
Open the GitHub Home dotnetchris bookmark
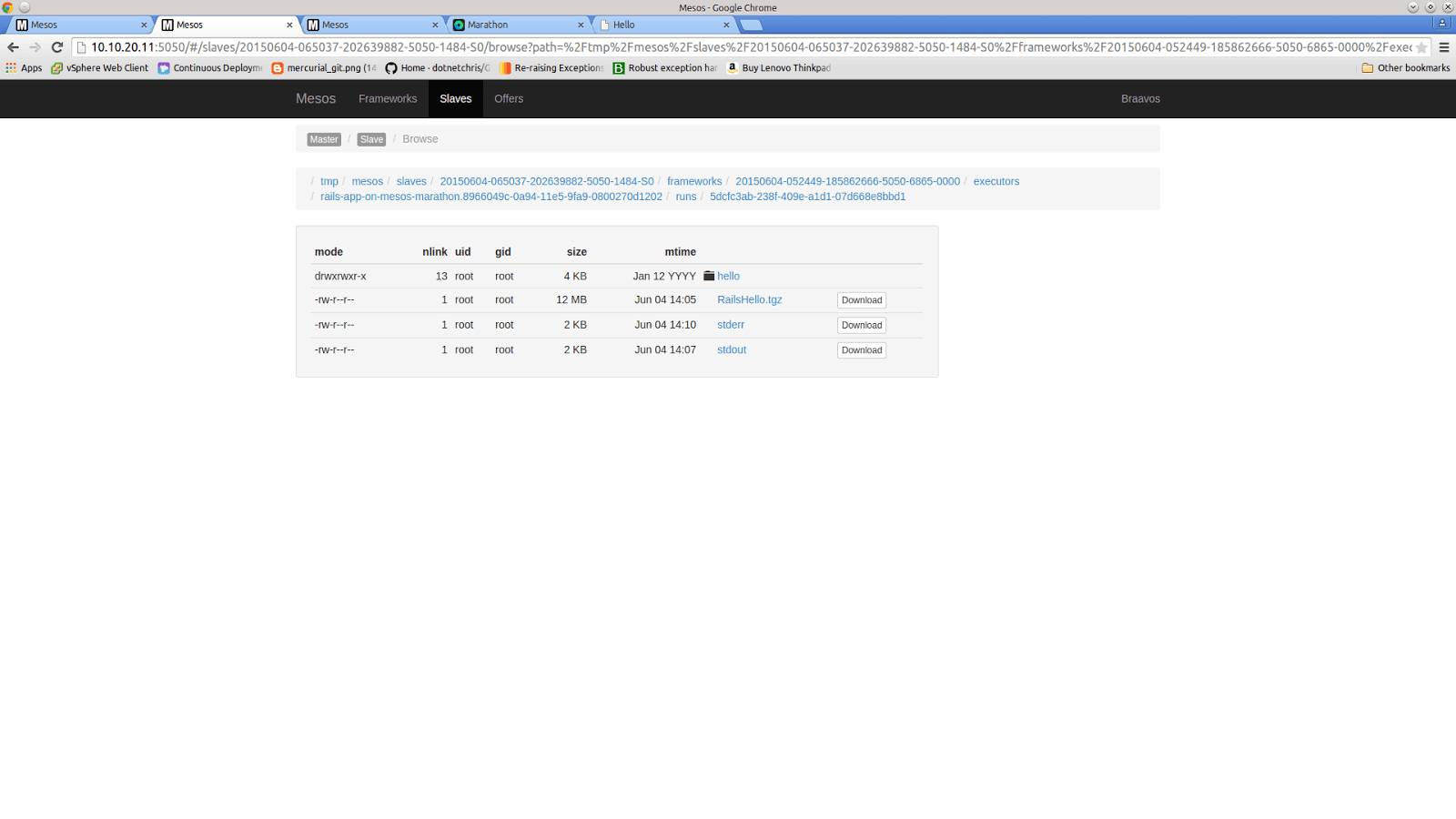(437, 68)
